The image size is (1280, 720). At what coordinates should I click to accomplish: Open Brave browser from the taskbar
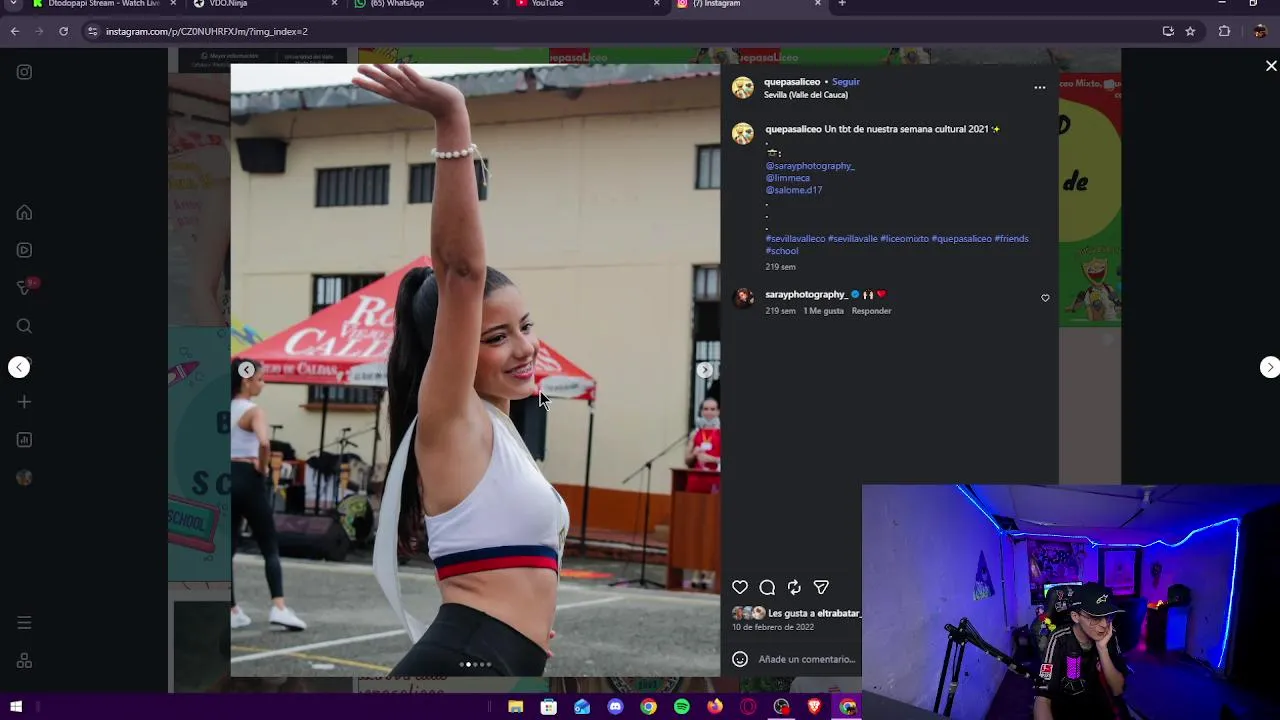point(815,707)
